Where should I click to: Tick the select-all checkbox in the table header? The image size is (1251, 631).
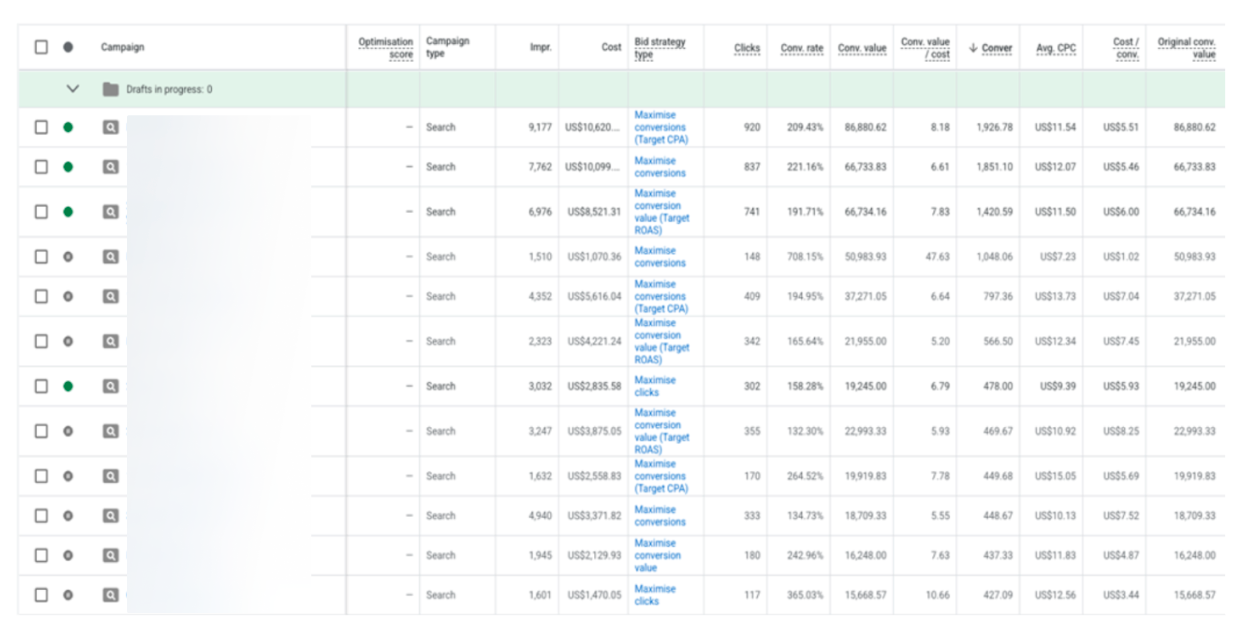tap(41, 47)
